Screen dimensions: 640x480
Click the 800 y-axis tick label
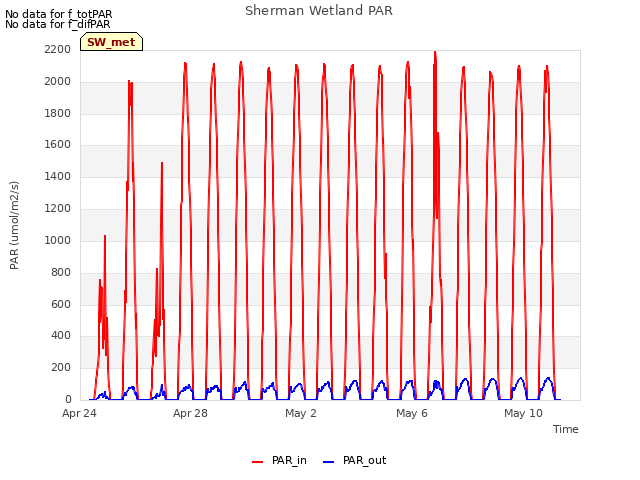[x=61, y=272]
